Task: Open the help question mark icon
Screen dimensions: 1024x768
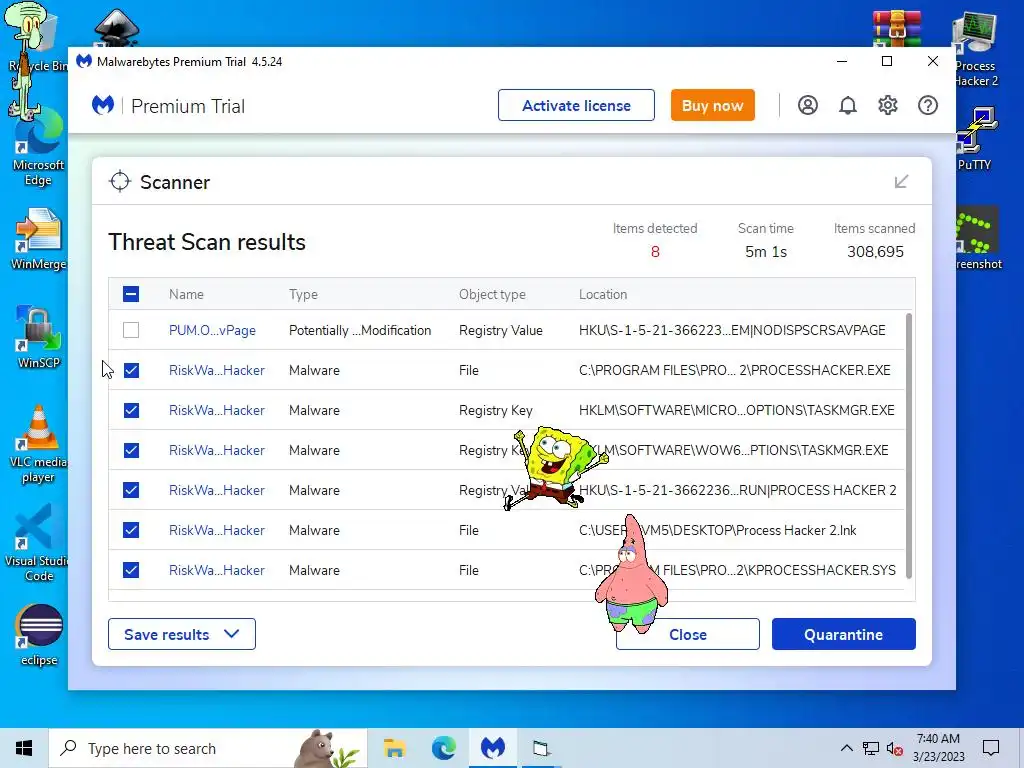Action: point(928,105)
